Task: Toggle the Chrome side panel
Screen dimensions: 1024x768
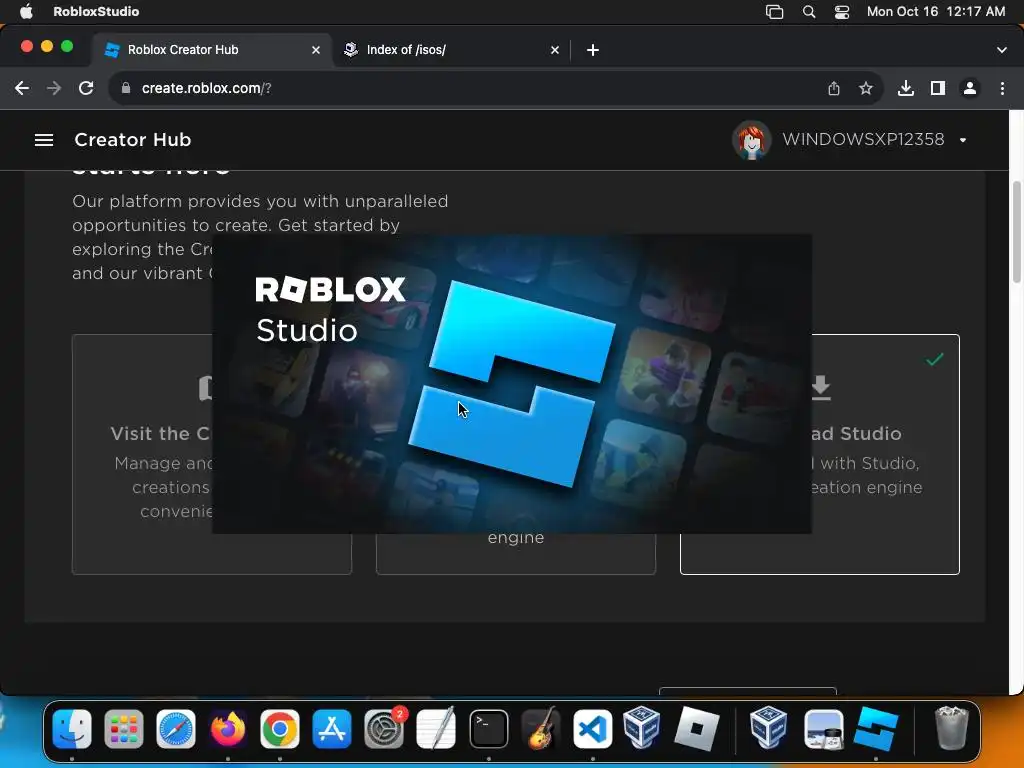Action: [x=938, y=88]
